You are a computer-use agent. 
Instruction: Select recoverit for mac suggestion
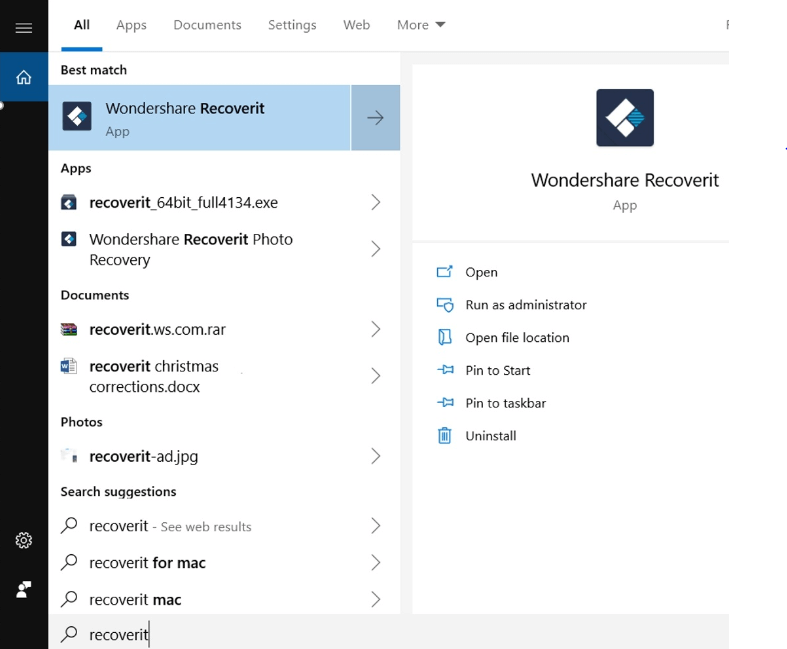pos(224,562)
